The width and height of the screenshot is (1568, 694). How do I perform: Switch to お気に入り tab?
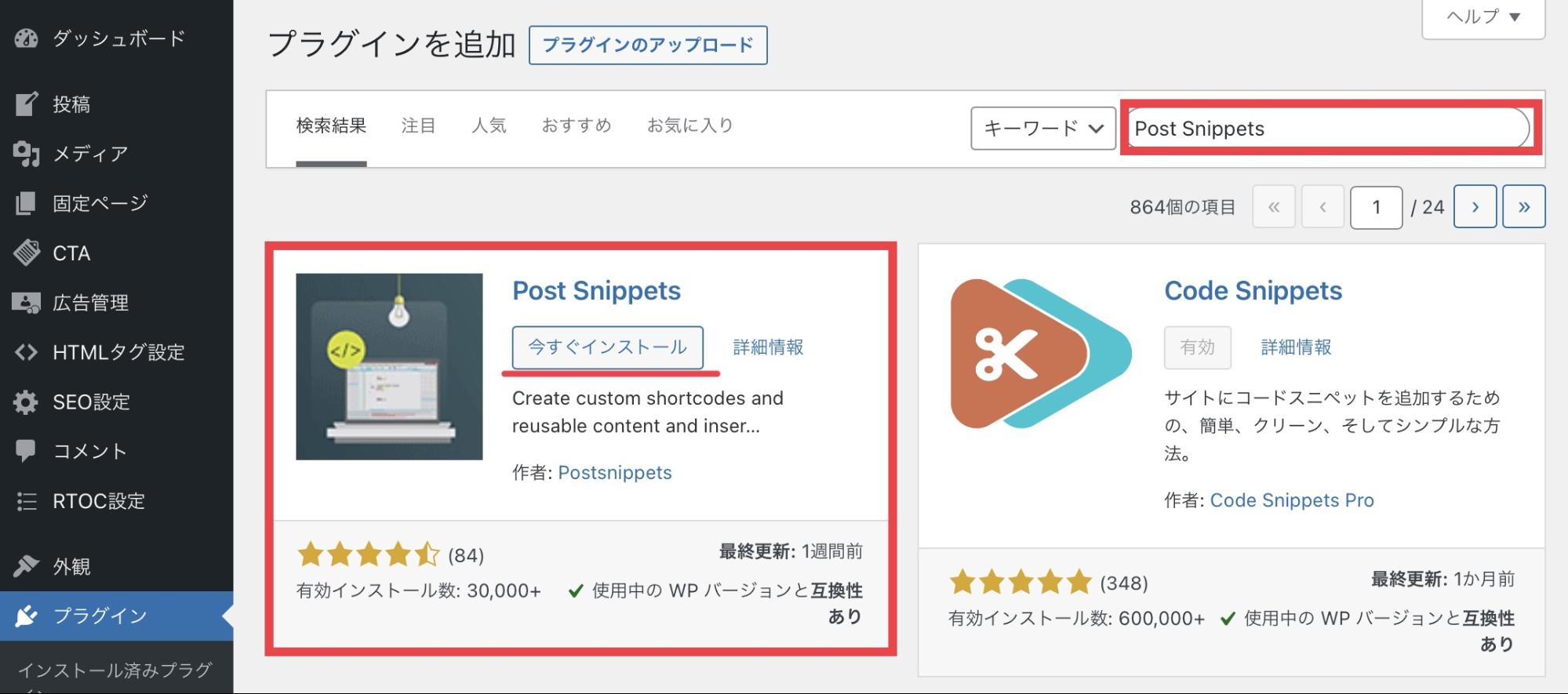[690, 125]
